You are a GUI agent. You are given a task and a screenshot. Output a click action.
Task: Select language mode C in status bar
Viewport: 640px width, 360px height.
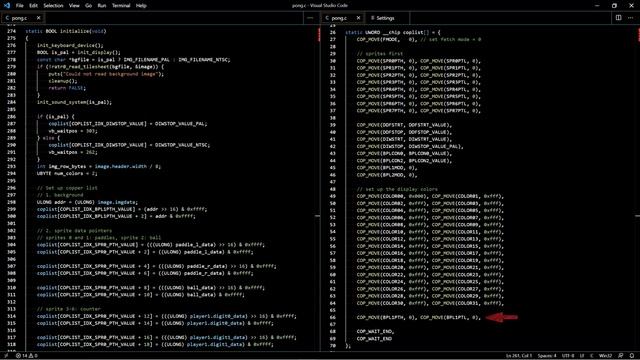pos(592,356)
